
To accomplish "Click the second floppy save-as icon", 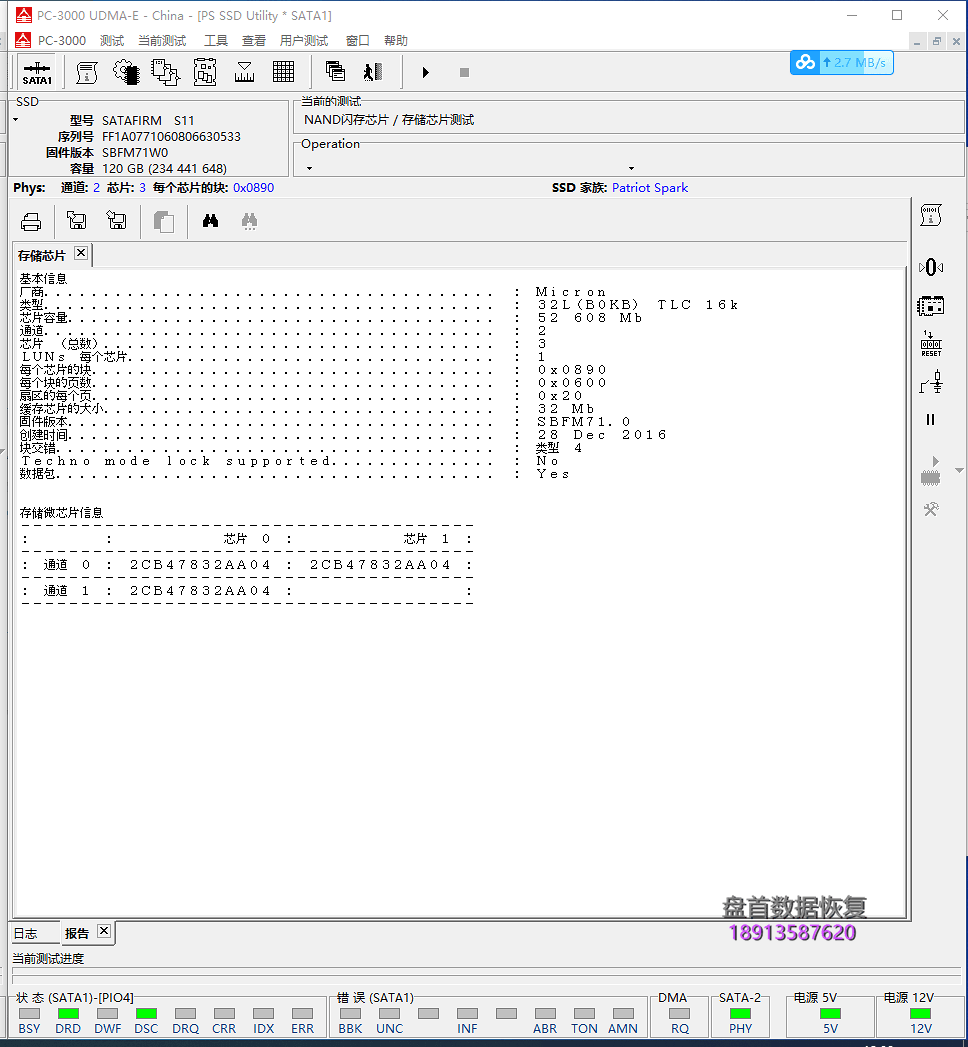I will pos(116,220).
